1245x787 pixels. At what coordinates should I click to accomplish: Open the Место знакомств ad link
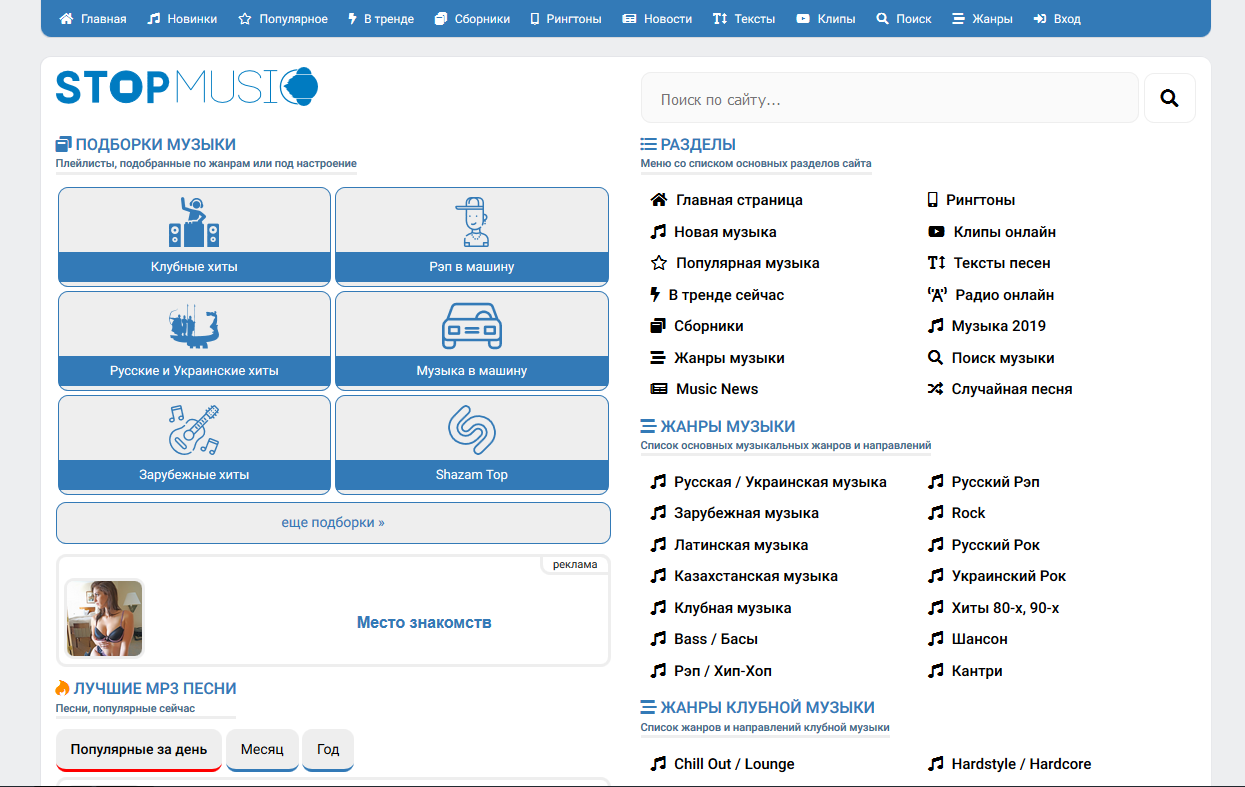tap(424, 622)
